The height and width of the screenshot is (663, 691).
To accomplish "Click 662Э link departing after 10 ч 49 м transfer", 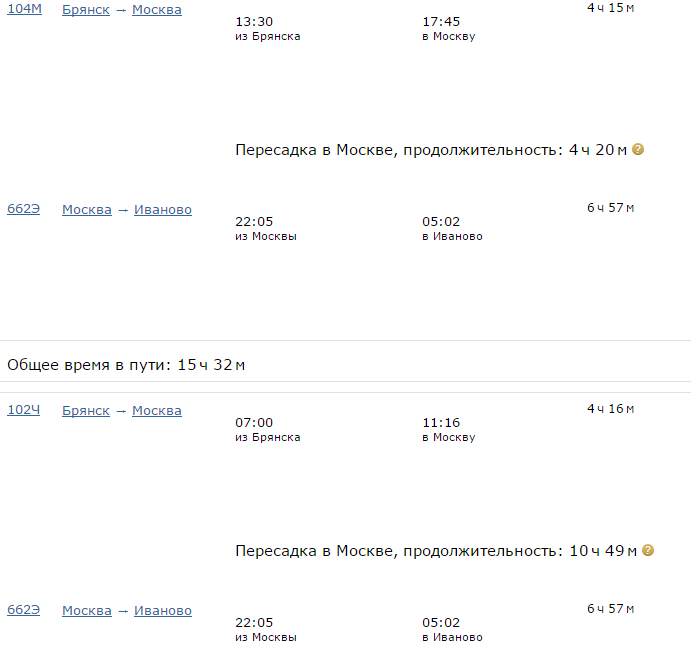I will (x=23, y=610).
